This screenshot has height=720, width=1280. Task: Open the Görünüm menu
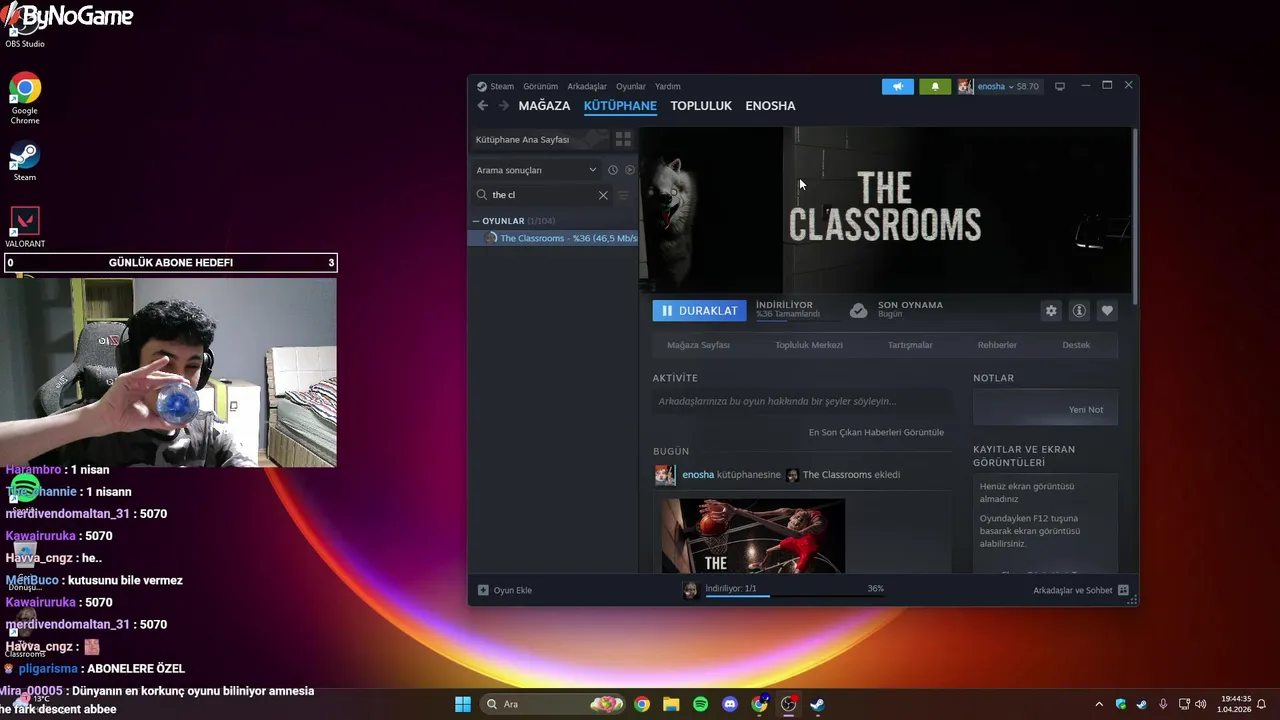(x=540, y=86)
